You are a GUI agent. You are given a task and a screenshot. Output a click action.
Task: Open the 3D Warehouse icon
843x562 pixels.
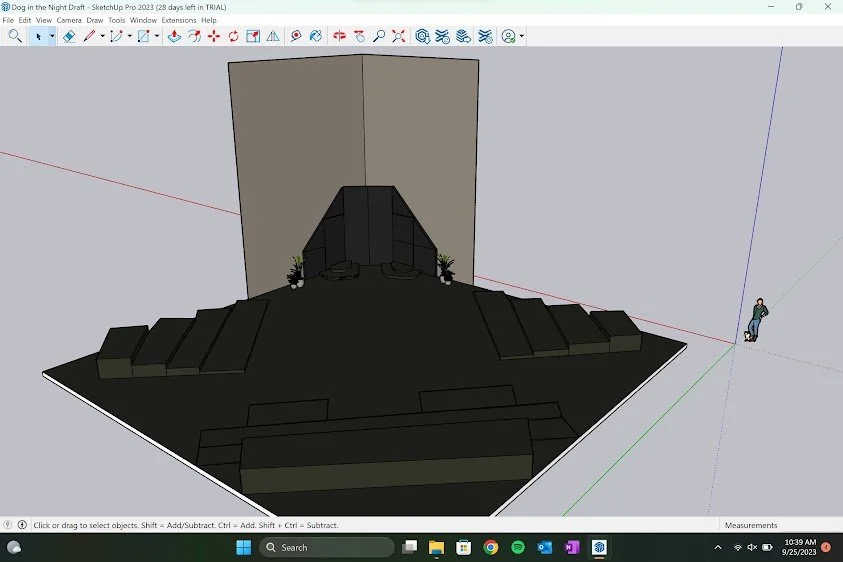pyautogui.click(x=423, y=36)
